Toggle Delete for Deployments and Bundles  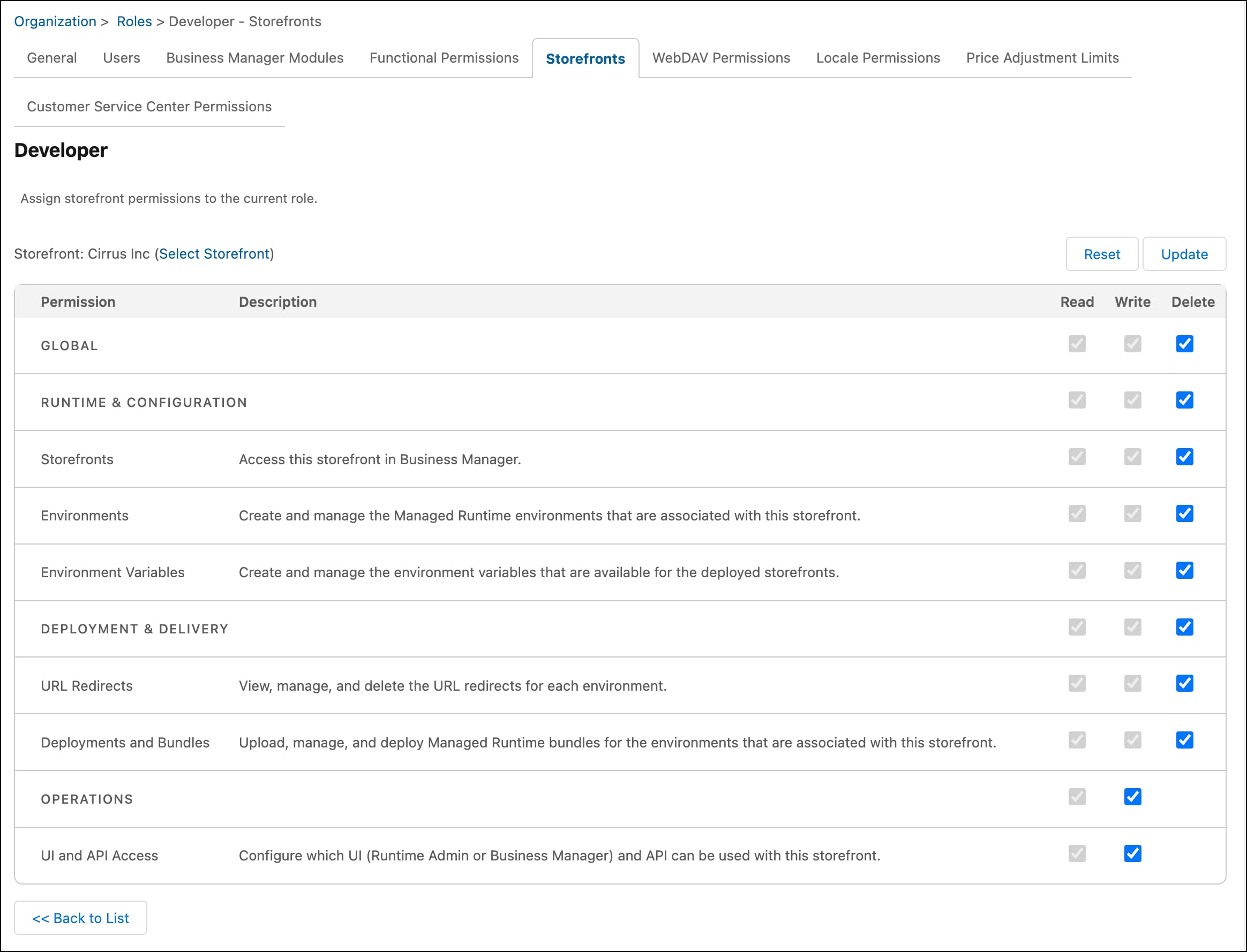(1184, 741)
